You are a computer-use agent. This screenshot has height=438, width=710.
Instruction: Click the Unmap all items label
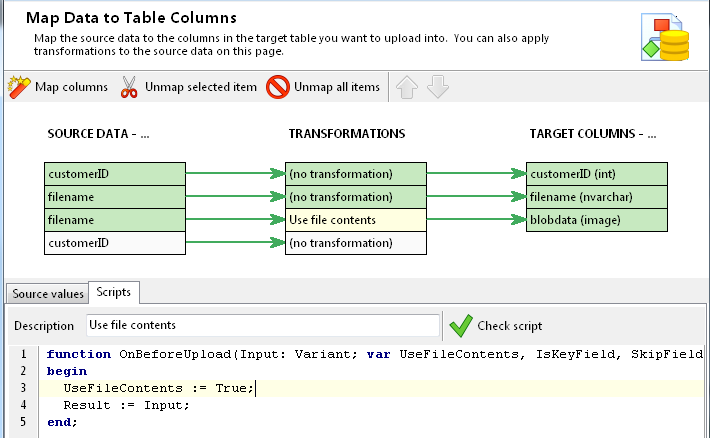(337, 87)
